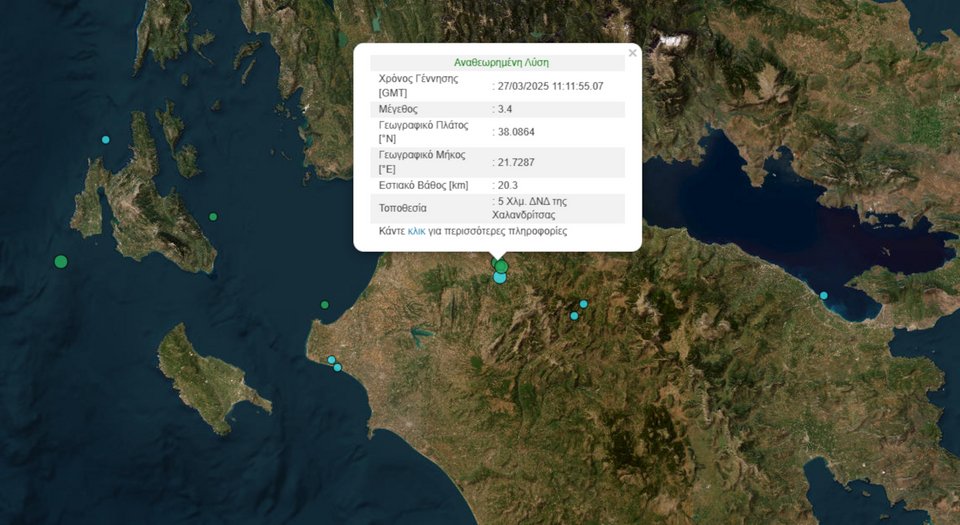Click the magnitude value 3.4
The image size is (960, 525).
tap(505, 109)
